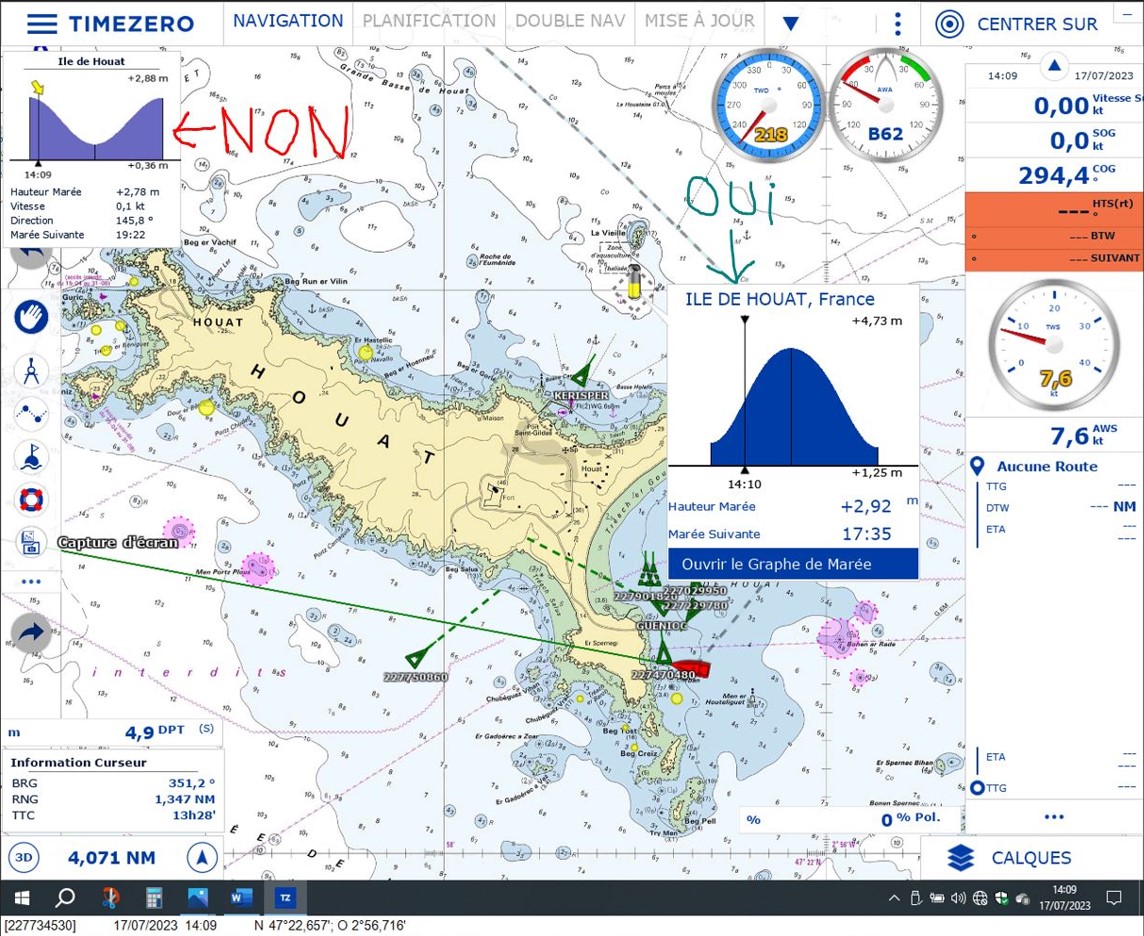
Task: Switch to the MISE À JOUR tab
Action: coord(699,20)
